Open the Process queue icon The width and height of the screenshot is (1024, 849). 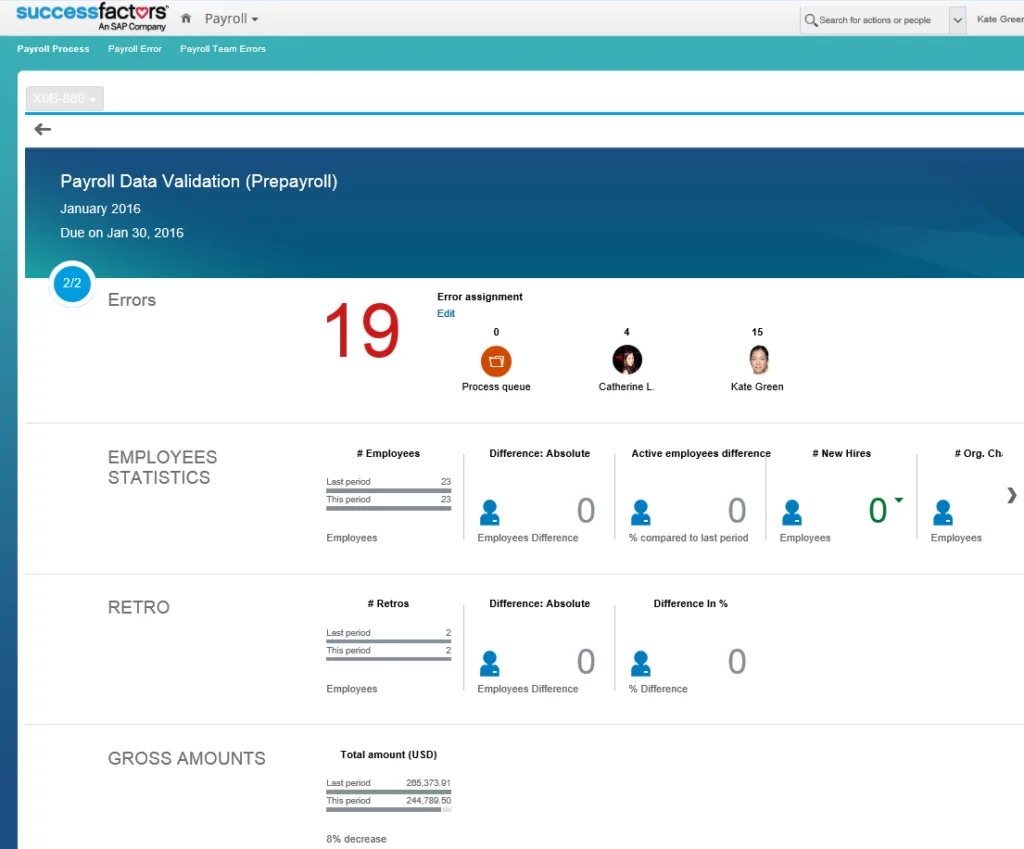pyautogui.click(x=496, y=360)
